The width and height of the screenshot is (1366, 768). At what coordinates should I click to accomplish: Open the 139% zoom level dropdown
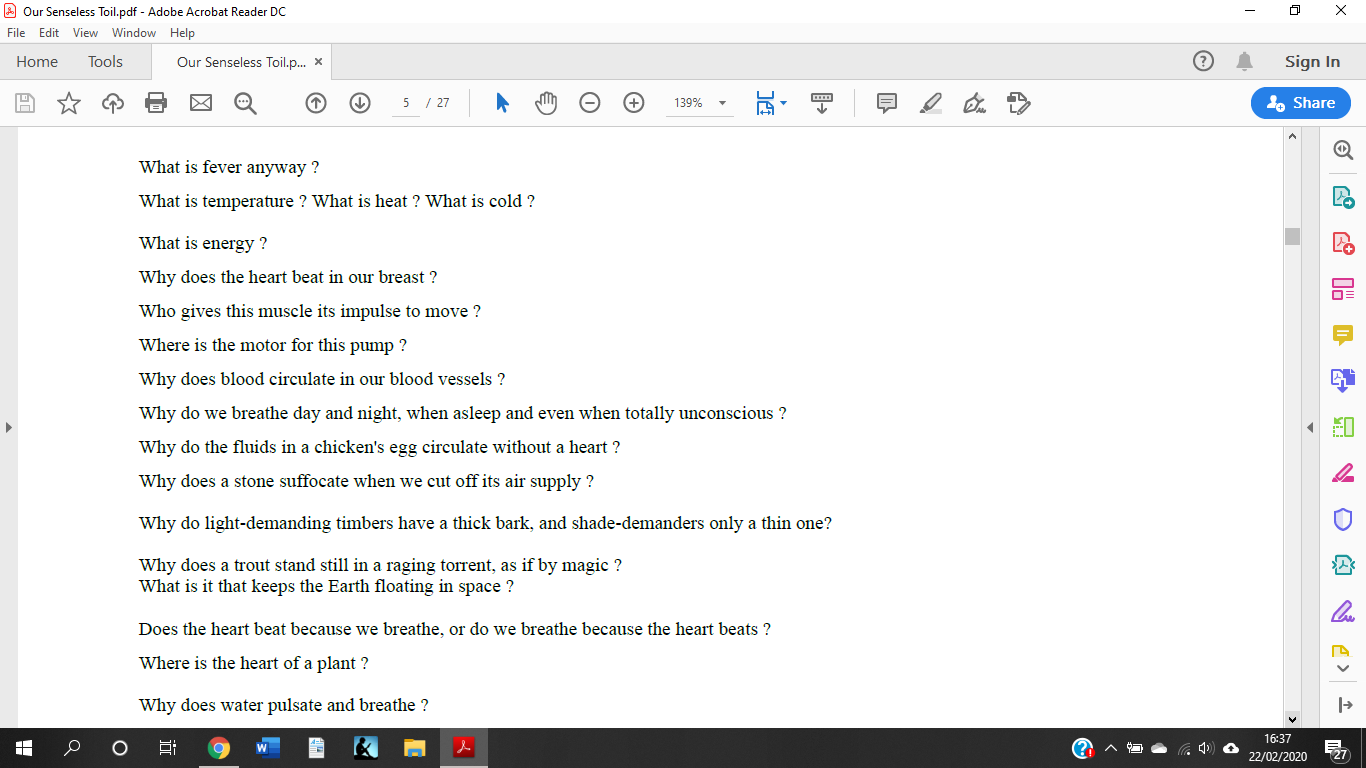click(x=722, y=103)
